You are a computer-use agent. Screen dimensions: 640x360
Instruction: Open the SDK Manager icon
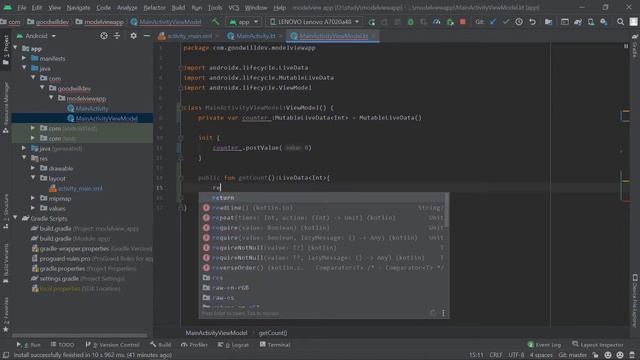point(604,22)
